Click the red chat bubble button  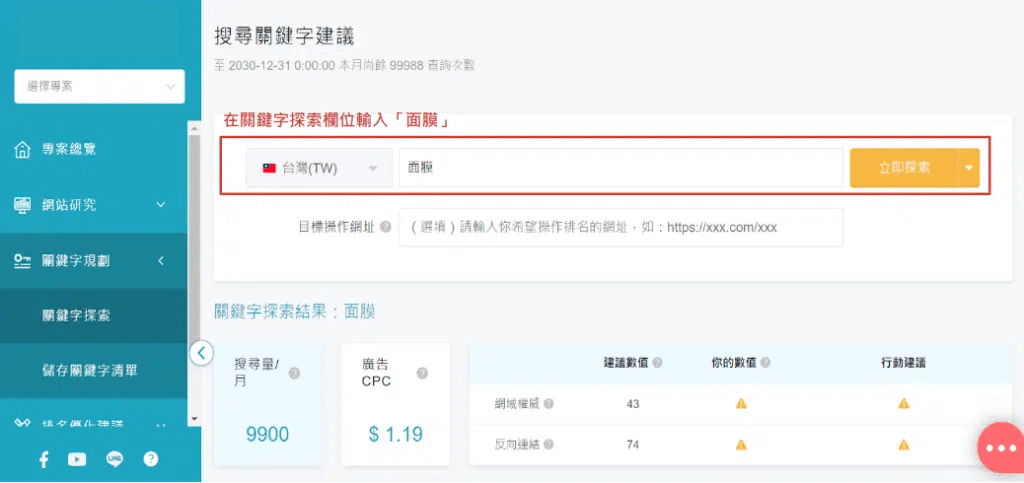click(999, 448)
